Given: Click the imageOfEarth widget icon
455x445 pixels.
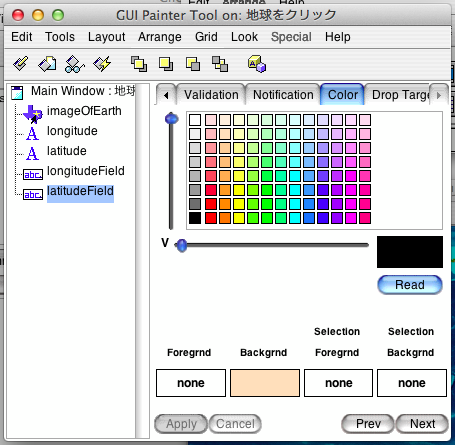Looking at the screenshot, I should (33, 114).
